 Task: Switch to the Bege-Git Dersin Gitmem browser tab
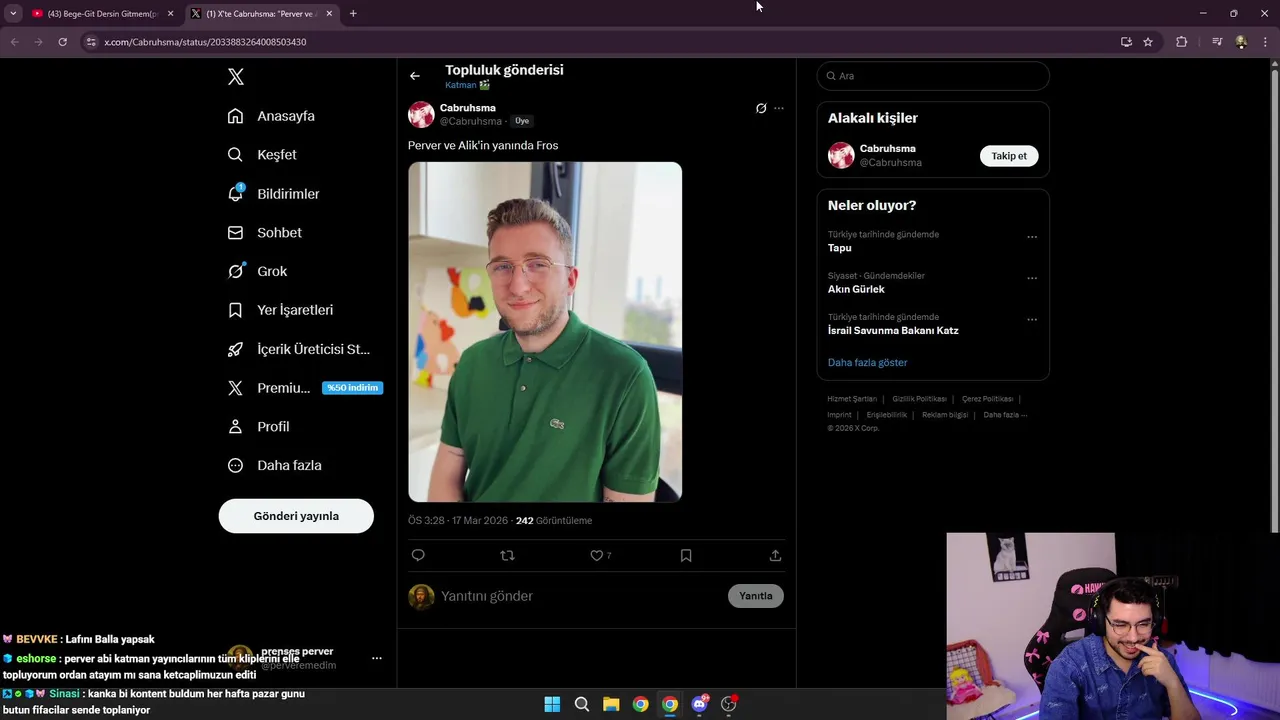pyautogui.click(x=103, y=13)
